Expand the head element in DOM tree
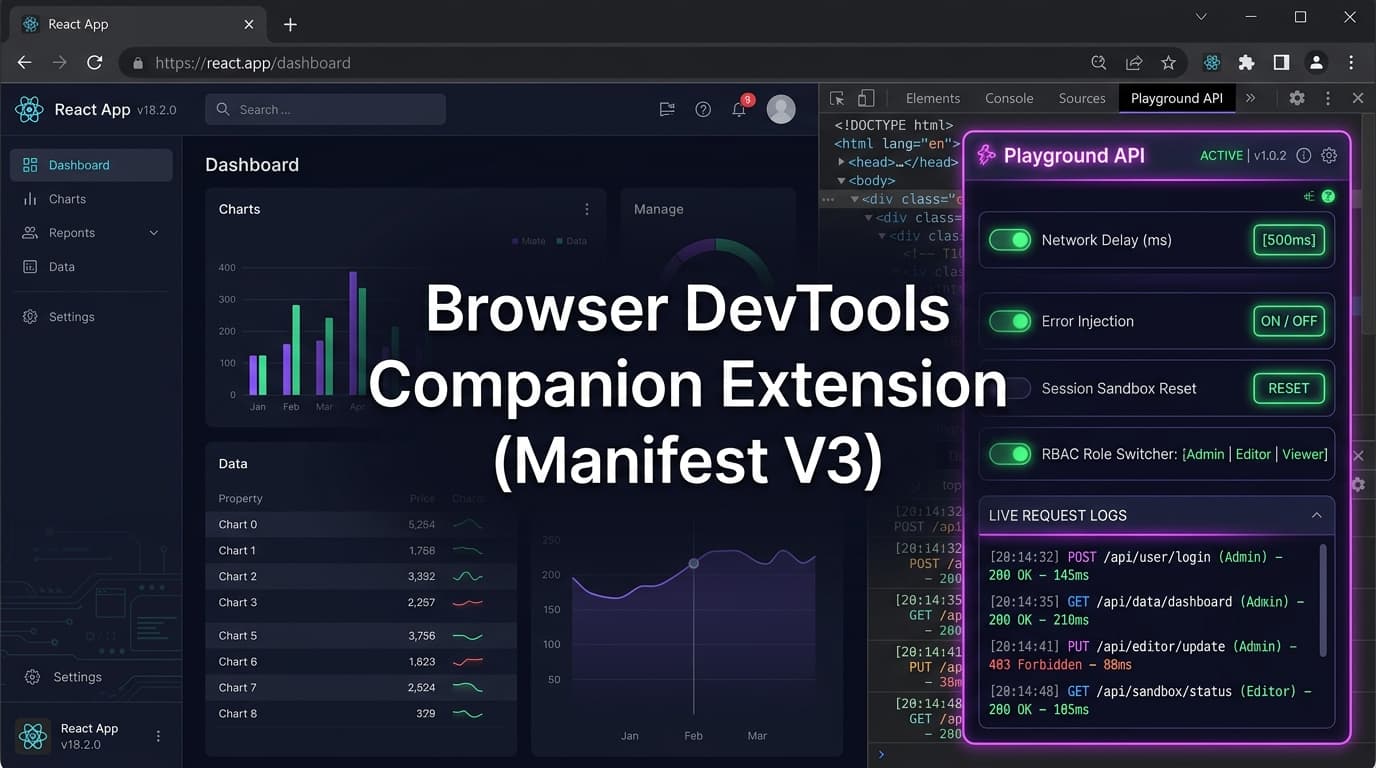 [841, 162]
